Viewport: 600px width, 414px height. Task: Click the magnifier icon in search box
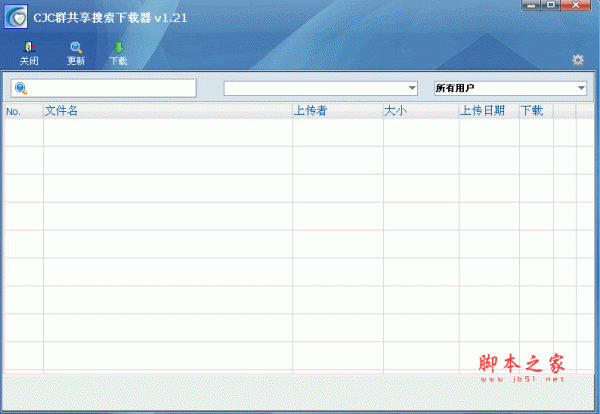(21, 88)
